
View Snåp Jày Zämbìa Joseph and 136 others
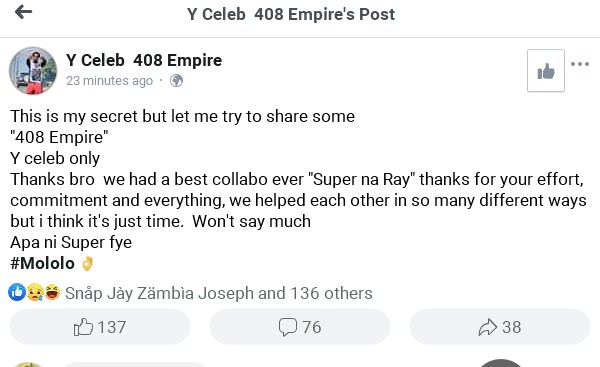pyautogui.click(x=218, y=294)
